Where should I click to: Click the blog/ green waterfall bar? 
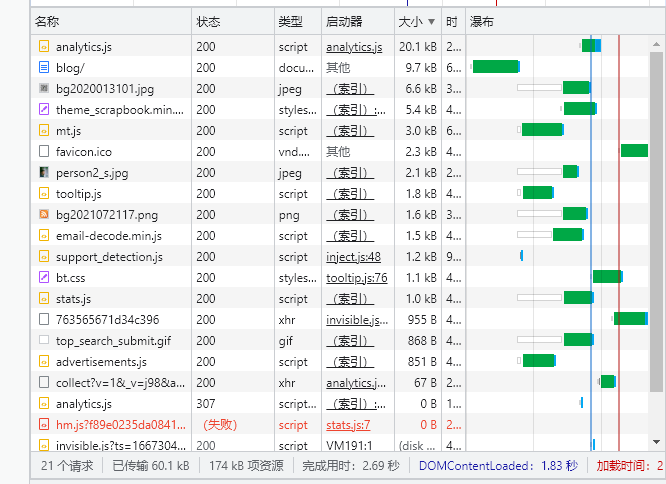tap(495, 67)
